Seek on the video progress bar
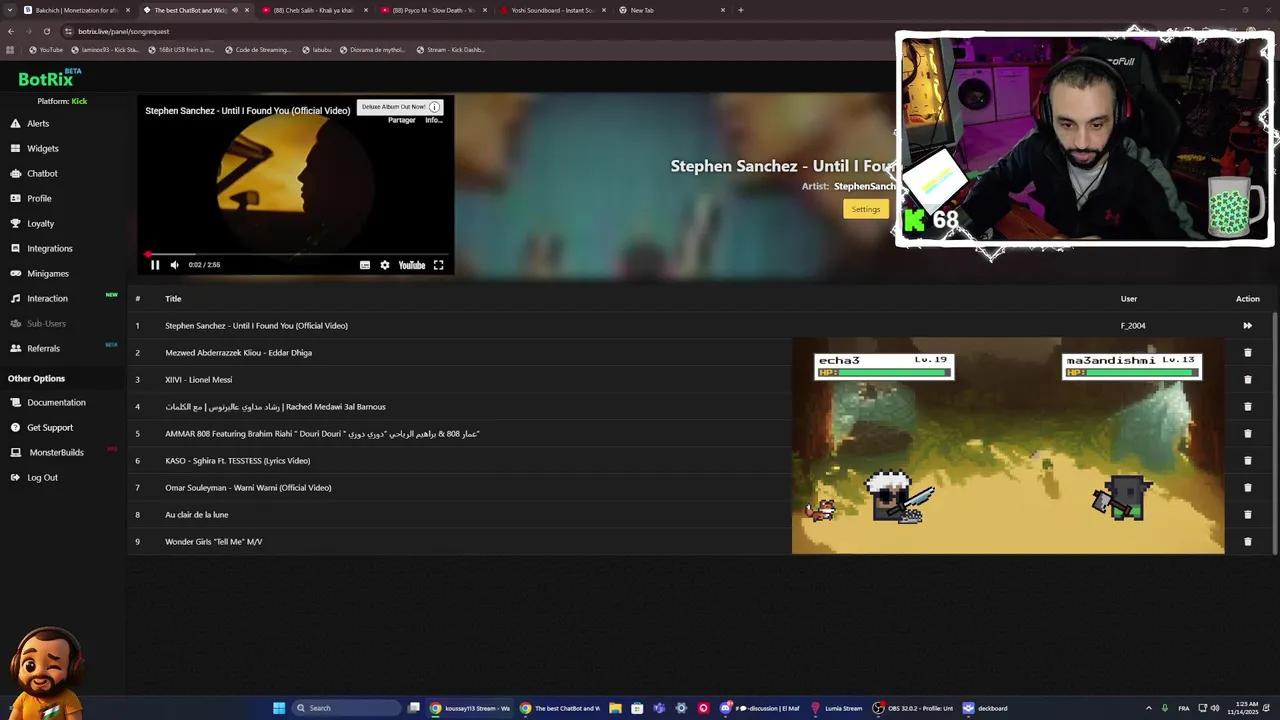 (x=295, y=254)
